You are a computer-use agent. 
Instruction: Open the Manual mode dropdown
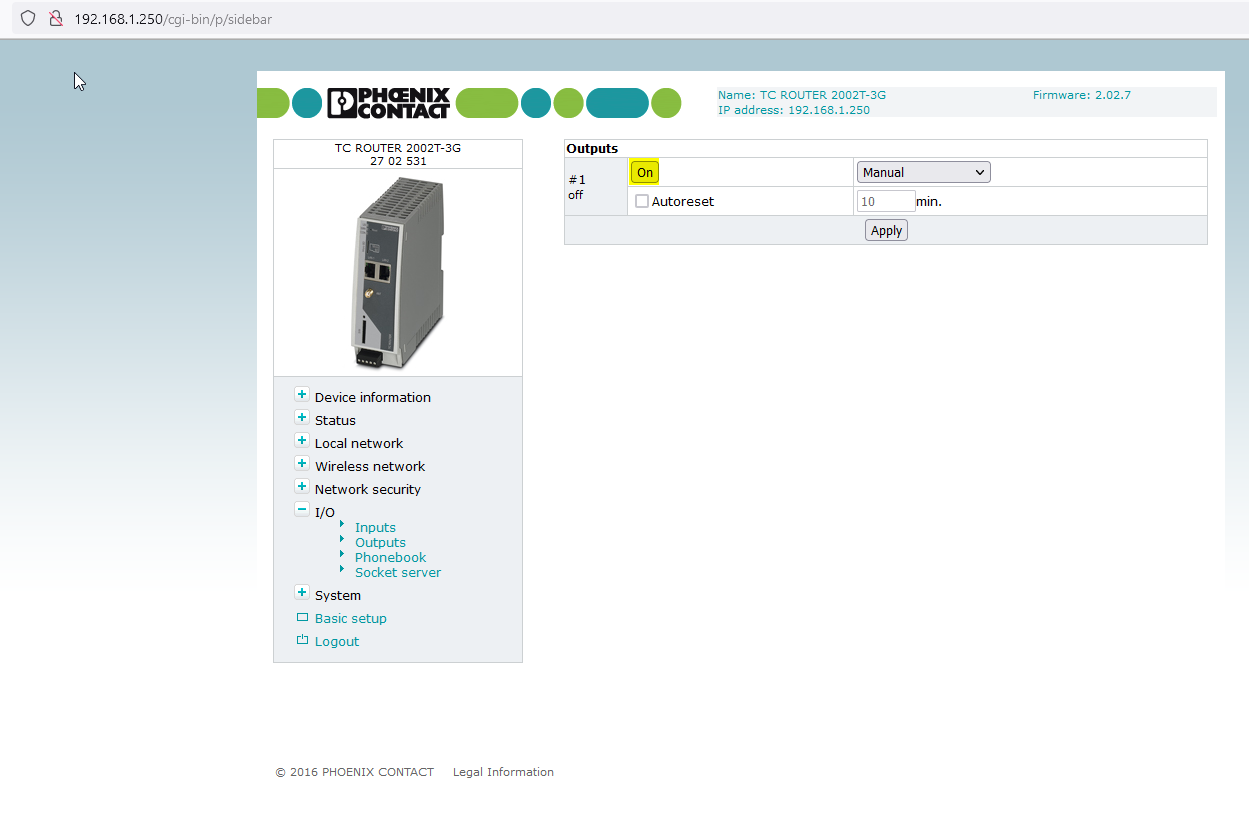(923, 172)
